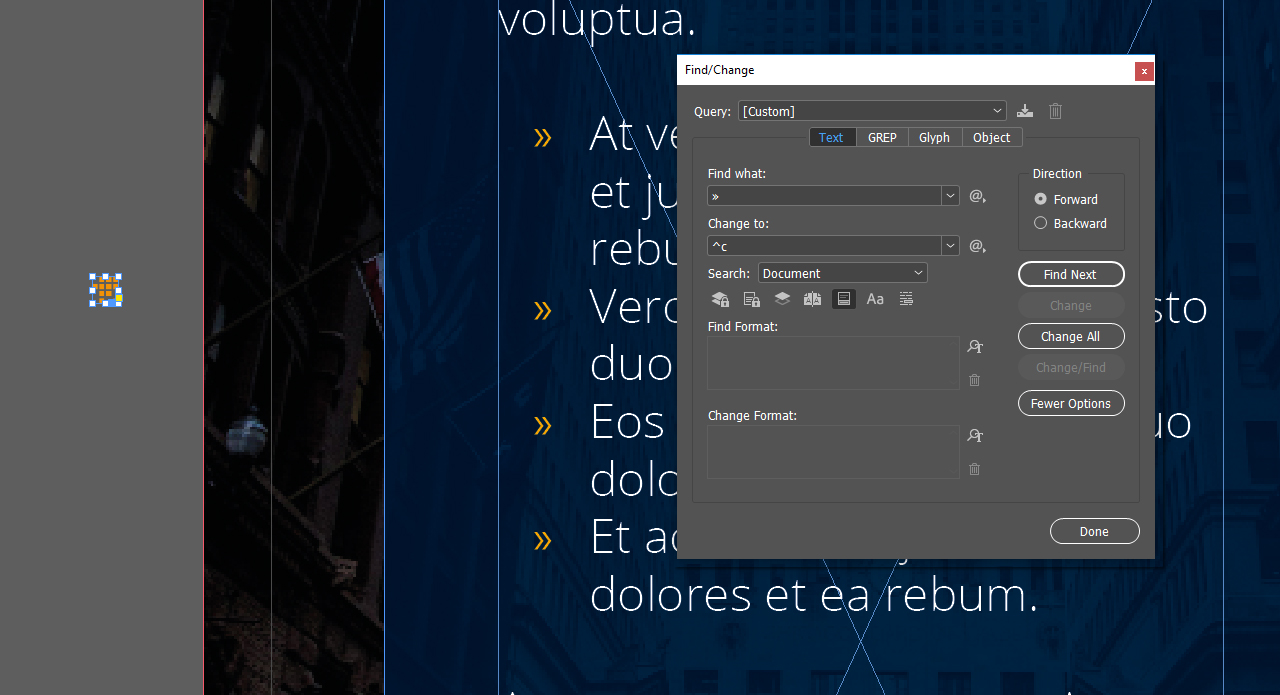Click the bullet before 'Eos' line
This screenshot has height=695, width=1280.
coord(543,425)
